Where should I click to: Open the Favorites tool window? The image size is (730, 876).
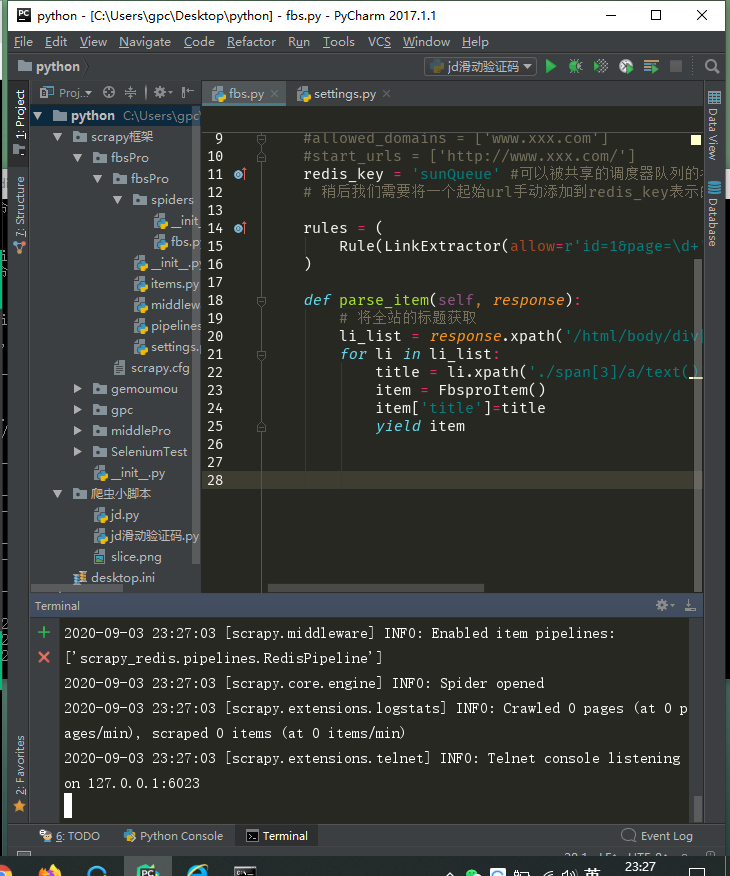(20, 773)
